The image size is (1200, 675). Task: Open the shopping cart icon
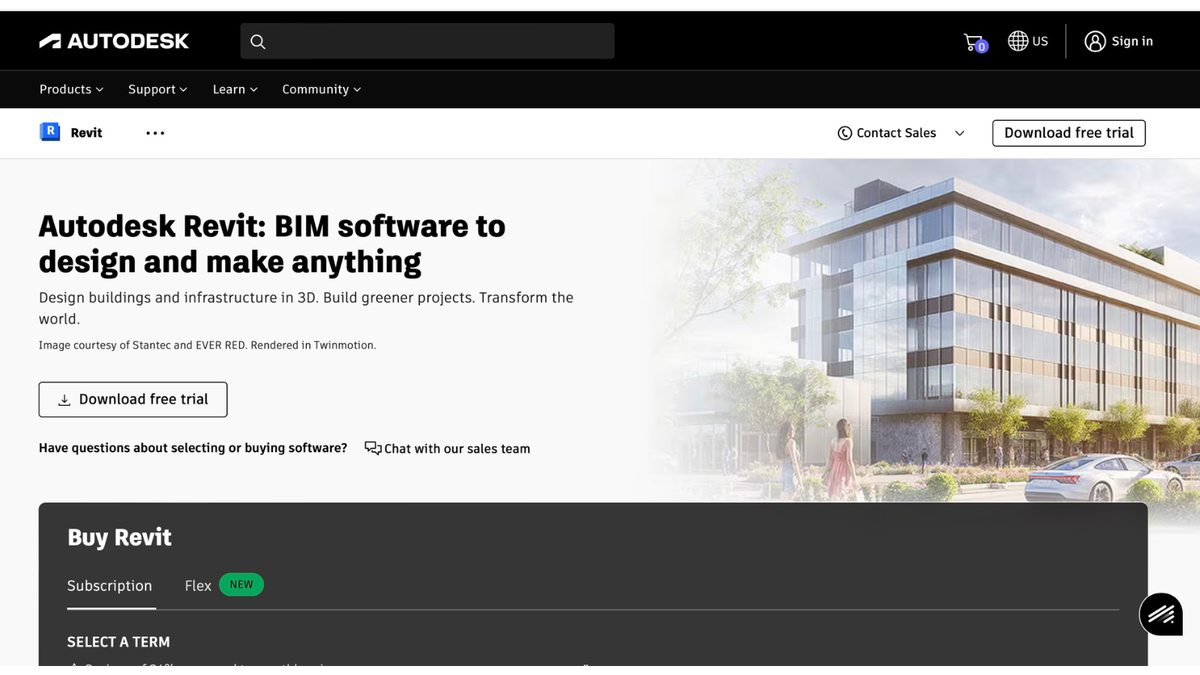973,40
